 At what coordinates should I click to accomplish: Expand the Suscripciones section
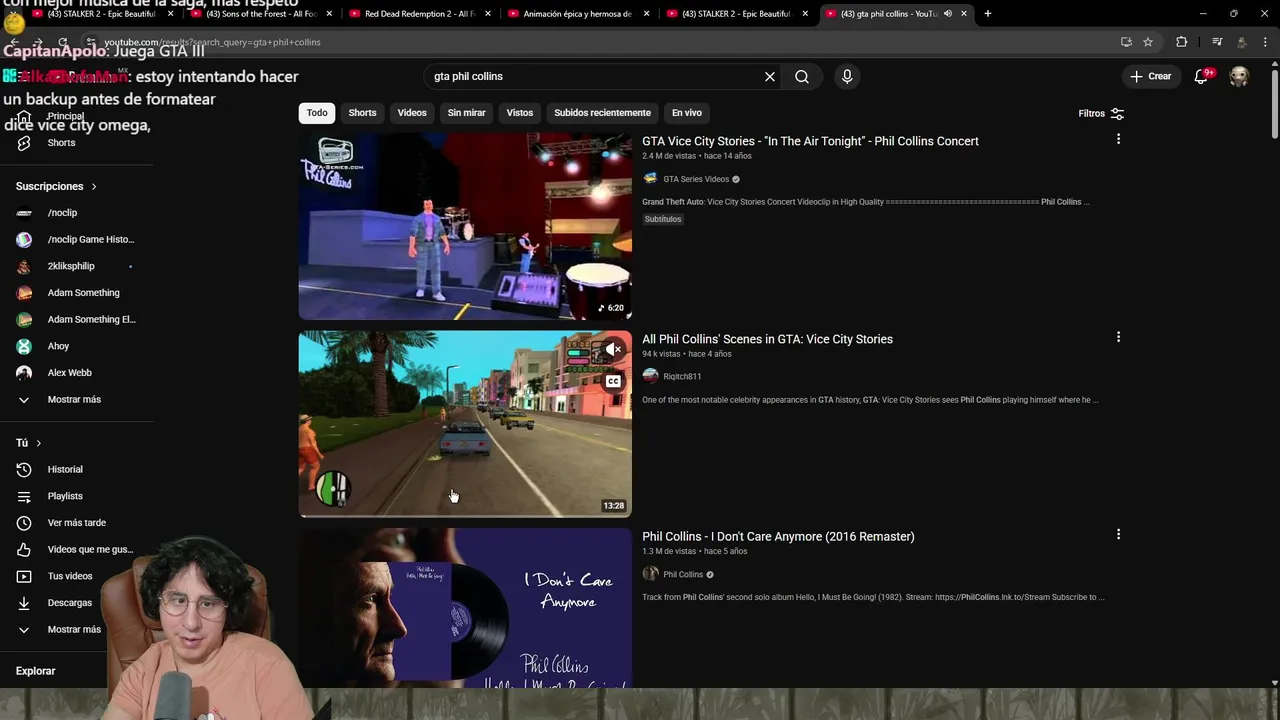pos(56,186)
